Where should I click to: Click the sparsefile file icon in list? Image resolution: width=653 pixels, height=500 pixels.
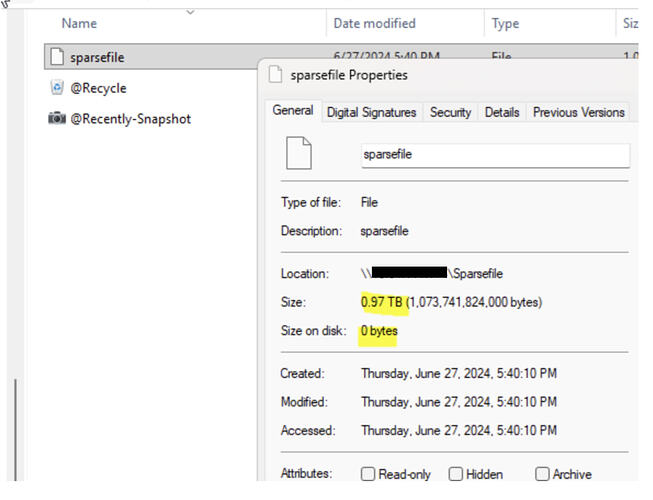point(57,58)
